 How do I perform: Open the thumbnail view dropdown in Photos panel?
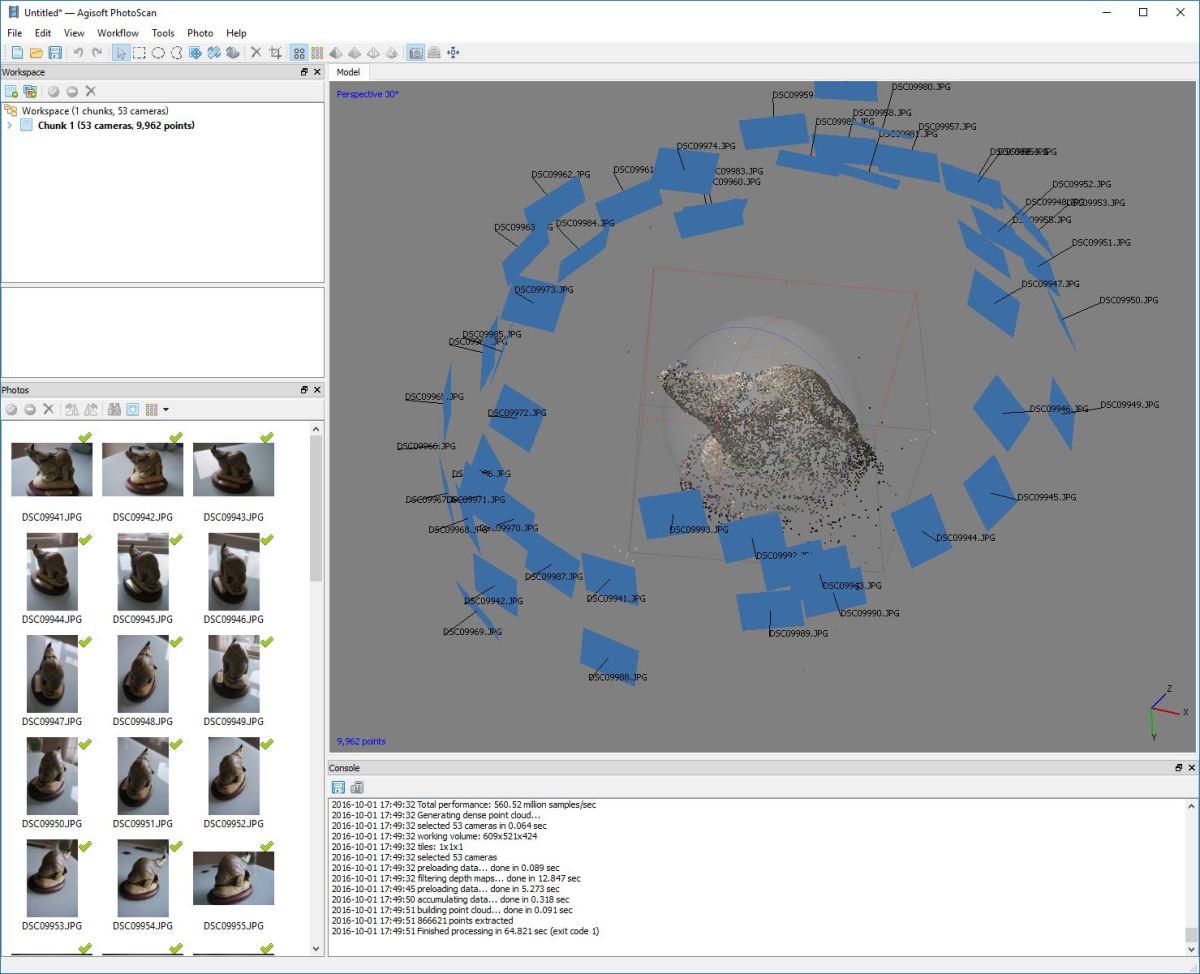[166, 408]
